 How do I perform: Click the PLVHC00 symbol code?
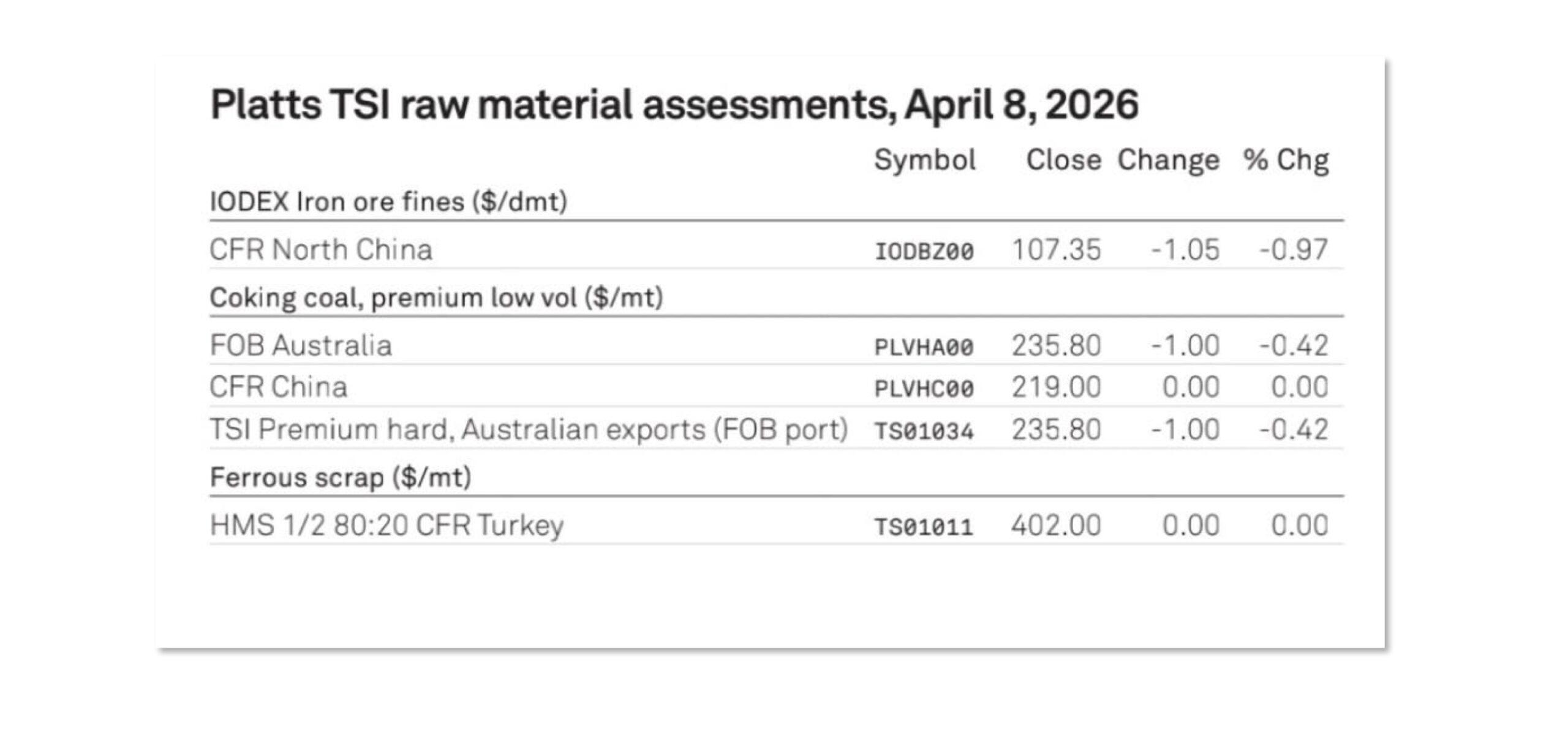924,389
